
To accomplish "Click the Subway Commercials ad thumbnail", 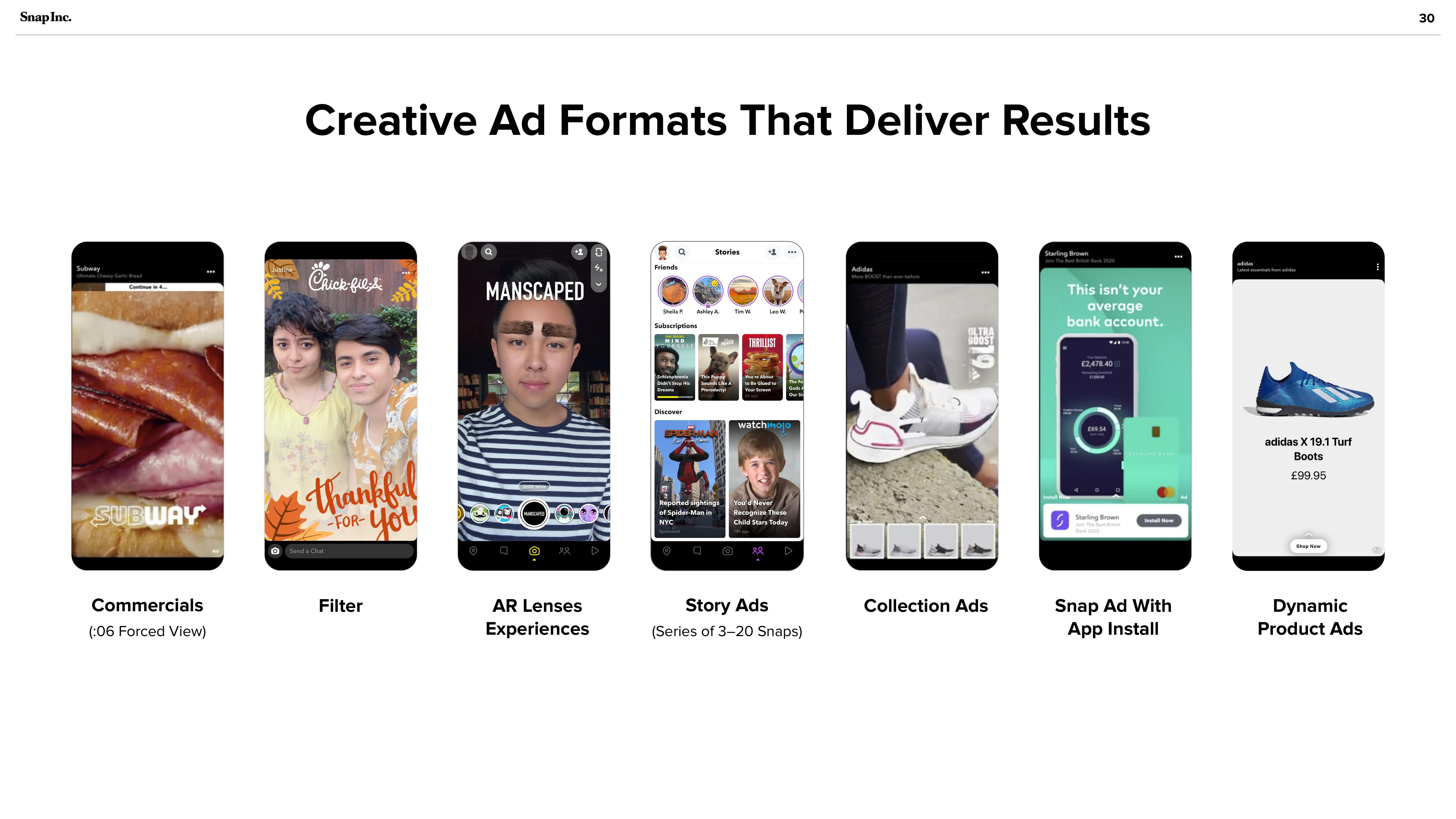I will 148,405.
